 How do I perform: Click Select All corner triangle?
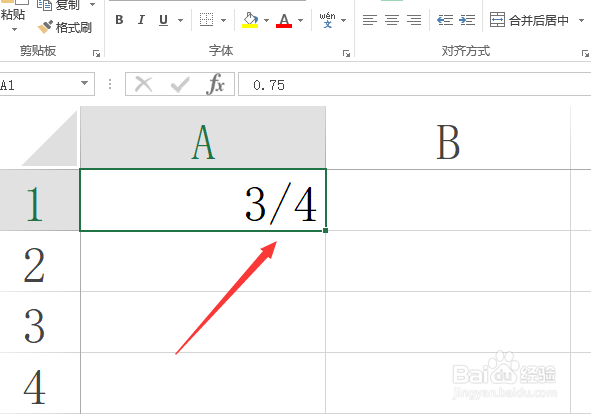50,138
